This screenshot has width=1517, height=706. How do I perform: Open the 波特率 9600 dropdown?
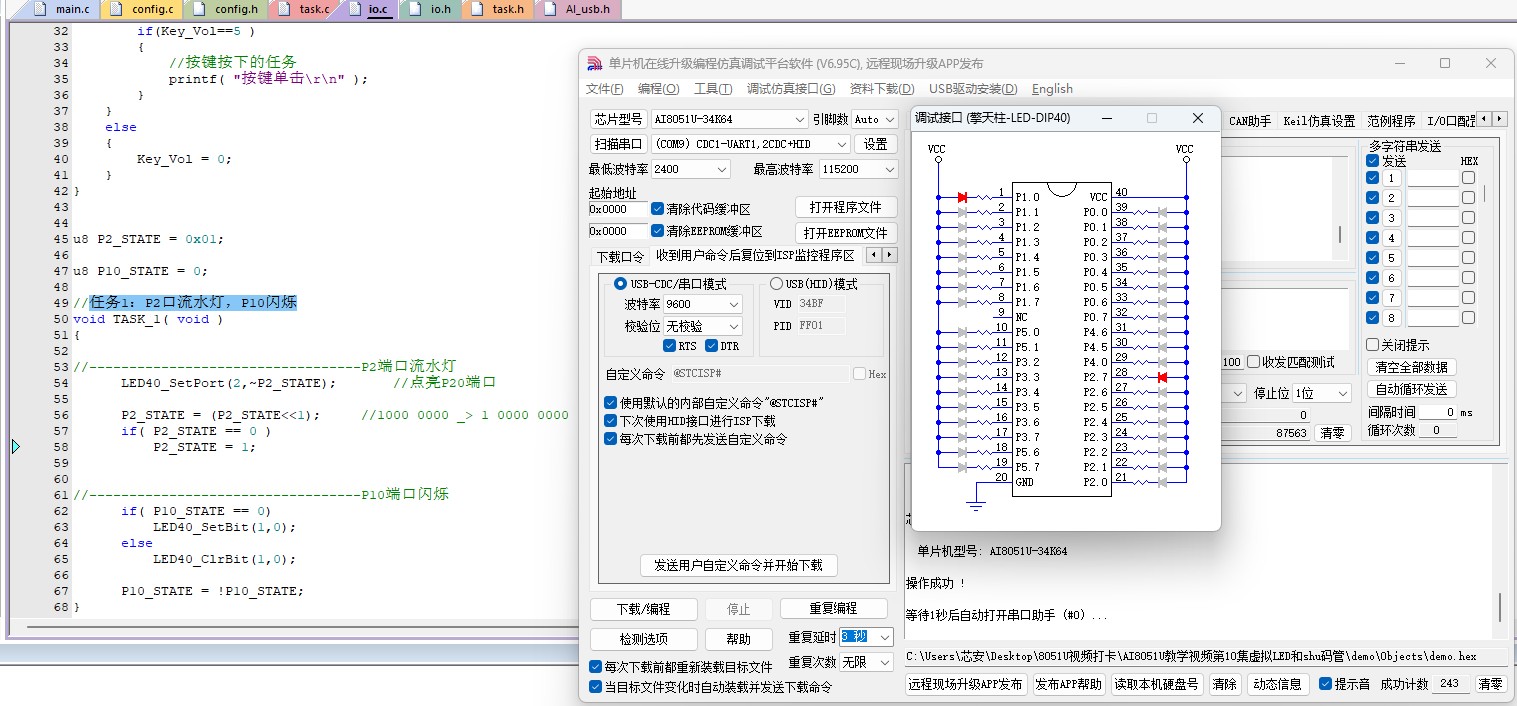tap(703, 304)
